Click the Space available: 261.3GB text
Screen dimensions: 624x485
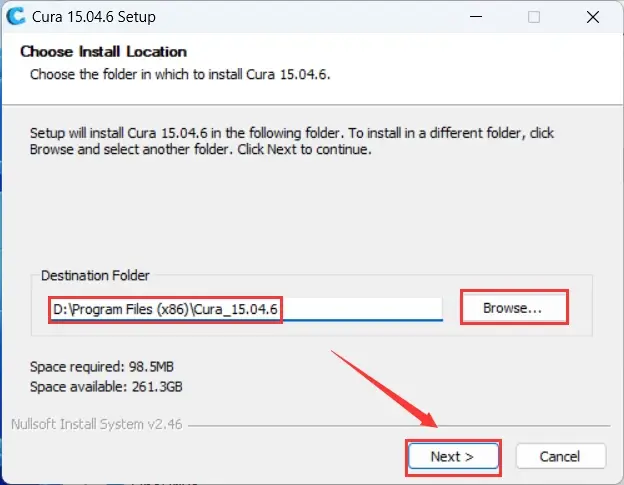(x=106, y=386)
